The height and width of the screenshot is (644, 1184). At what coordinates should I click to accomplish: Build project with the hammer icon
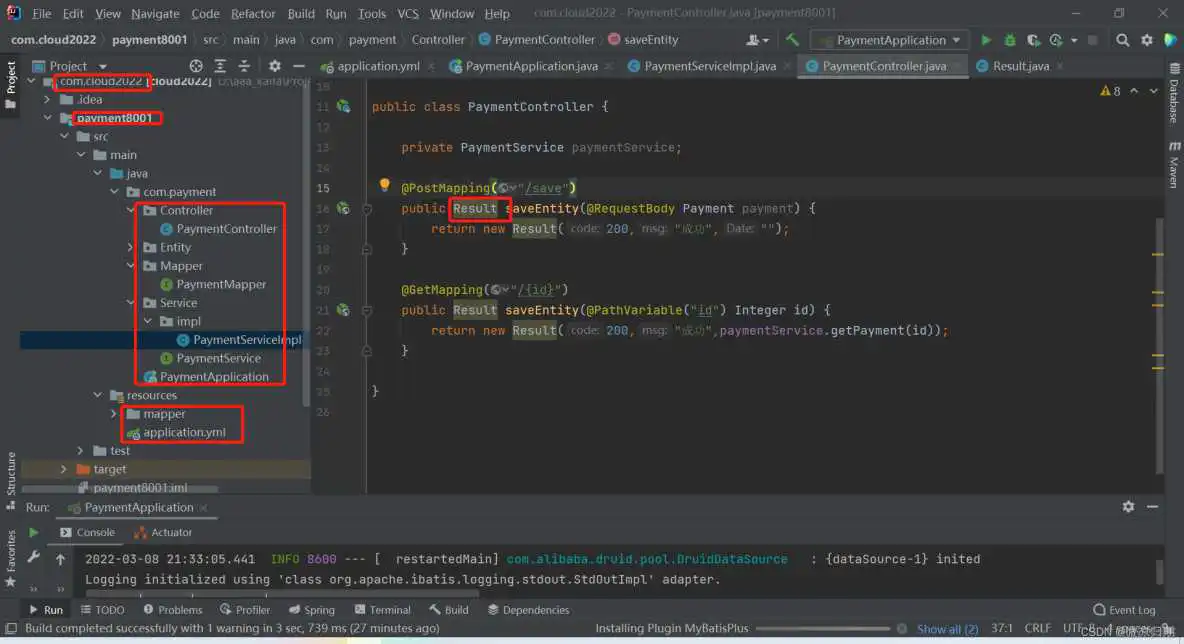[x=792, y=40]
